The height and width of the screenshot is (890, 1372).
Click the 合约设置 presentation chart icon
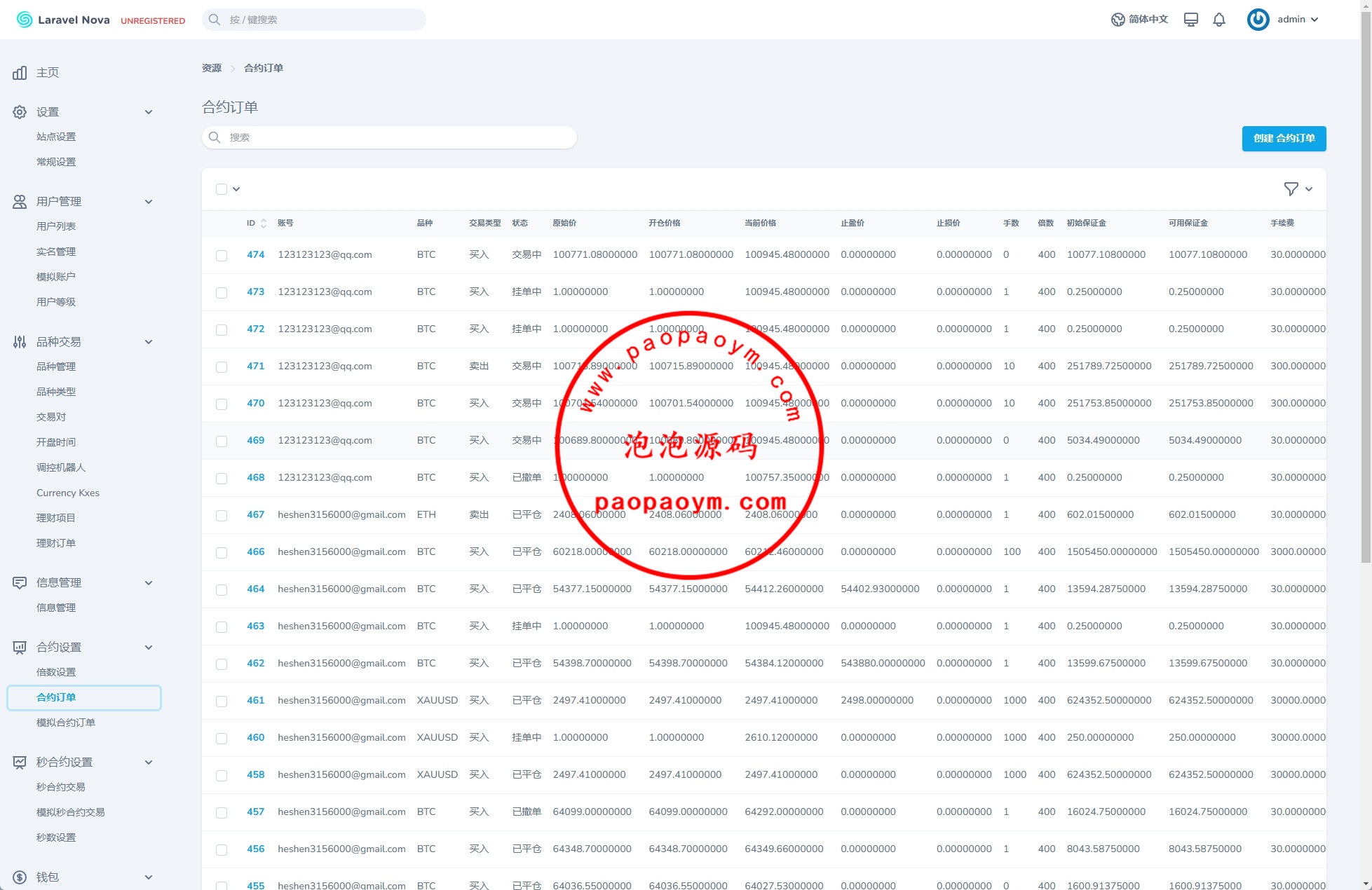coord(20,648)
